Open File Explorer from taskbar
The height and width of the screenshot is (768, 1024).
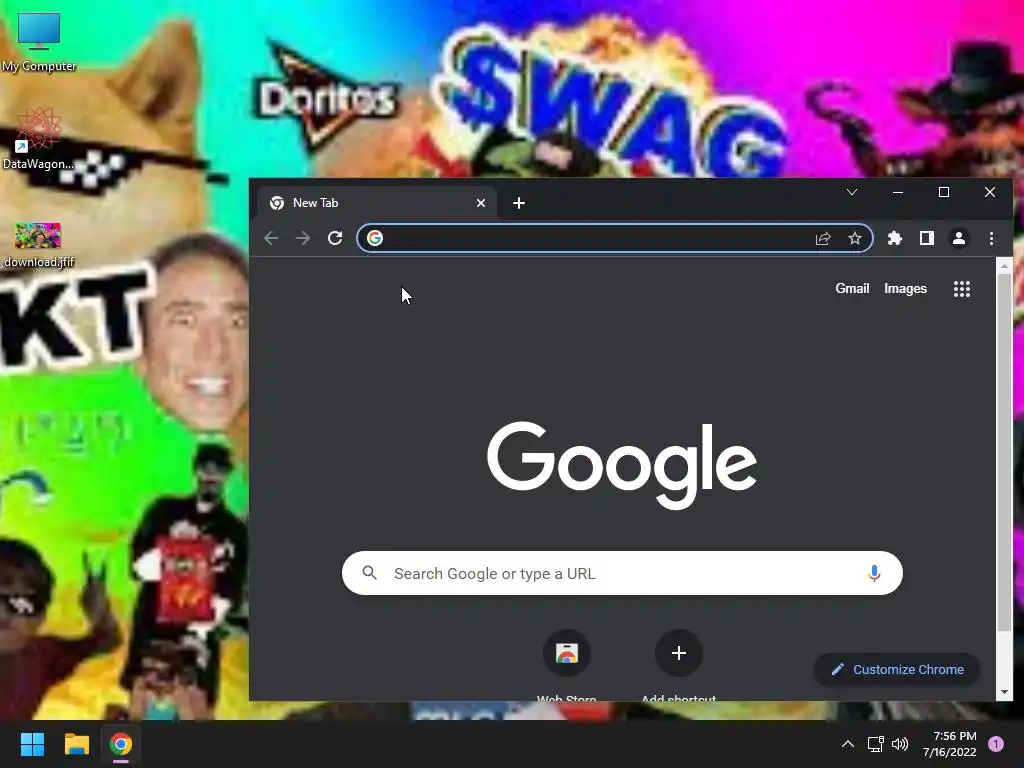click(x=76, y=744)
